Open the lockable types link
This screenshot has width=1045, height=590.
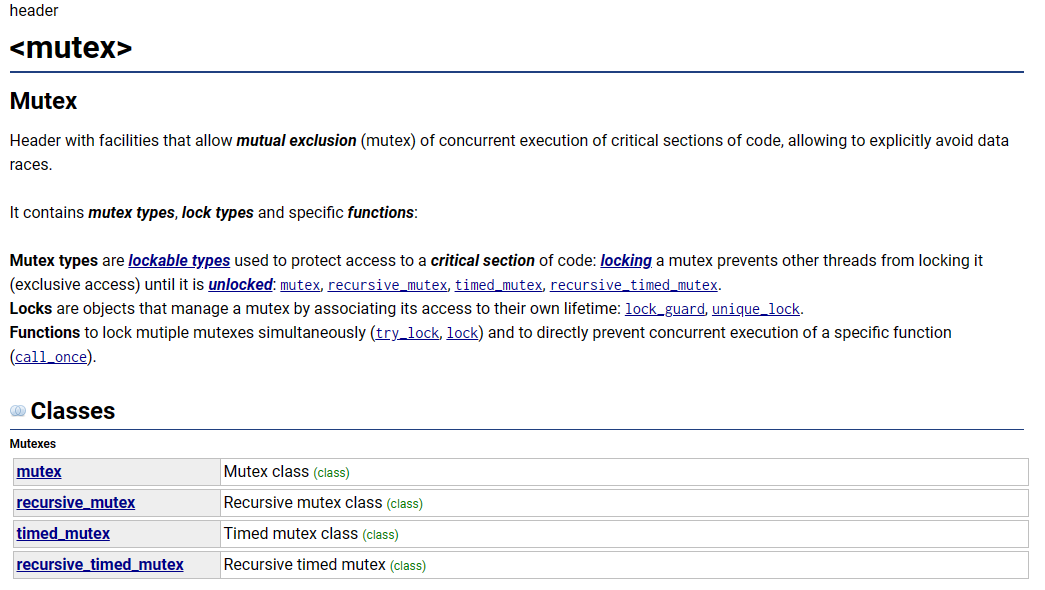(179, 261)
